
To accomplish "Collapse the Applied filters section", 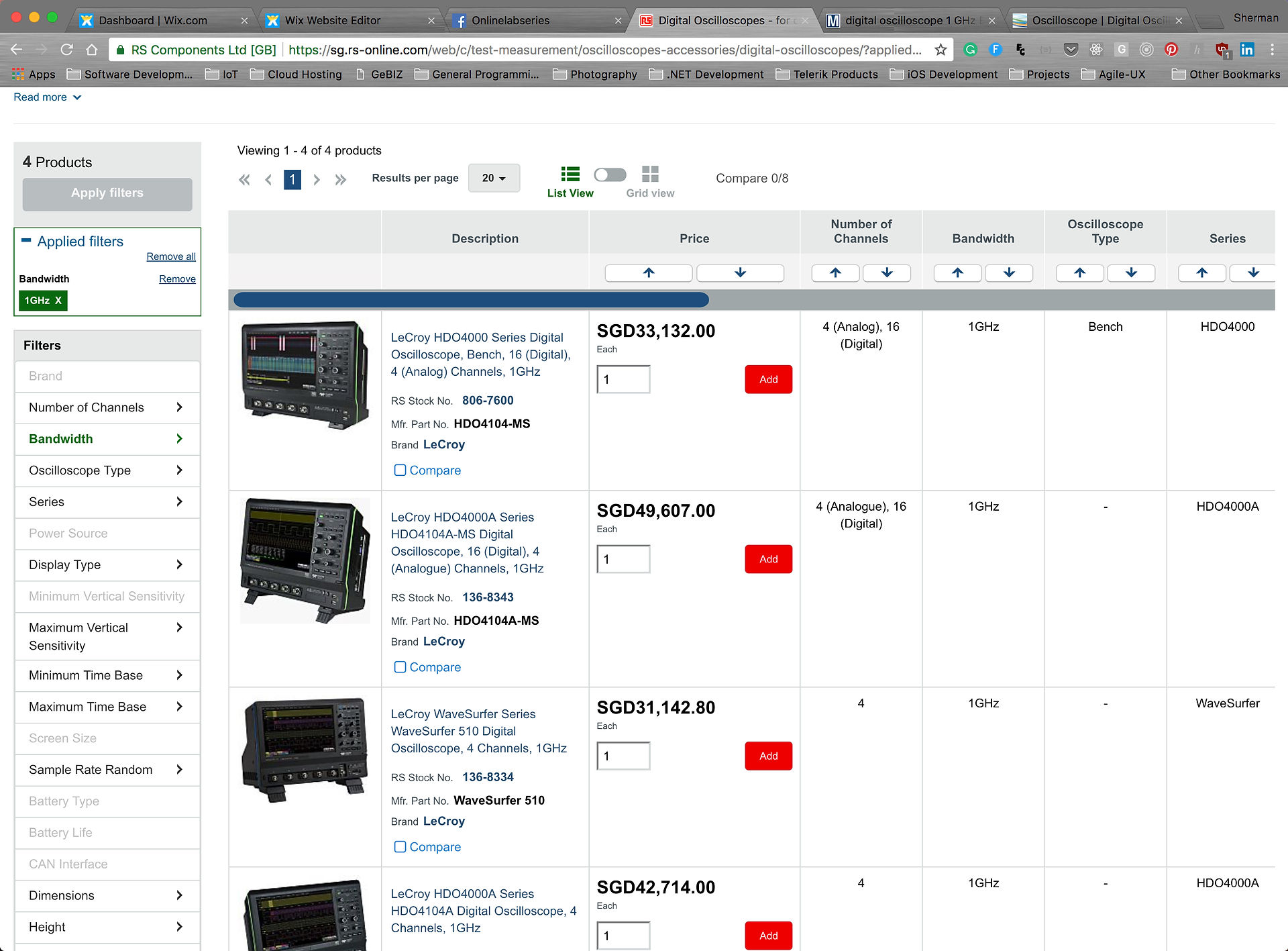I will pyautogui.click(x=26, y=240).
